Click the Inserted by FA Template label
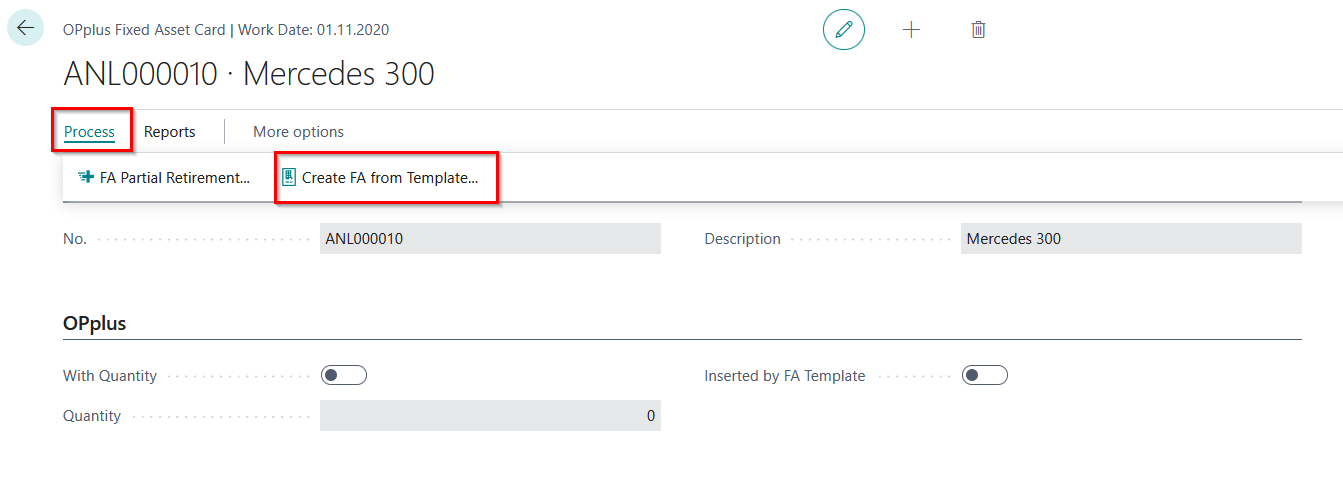This screenshot has height=485, width=1343. point(784,376)
